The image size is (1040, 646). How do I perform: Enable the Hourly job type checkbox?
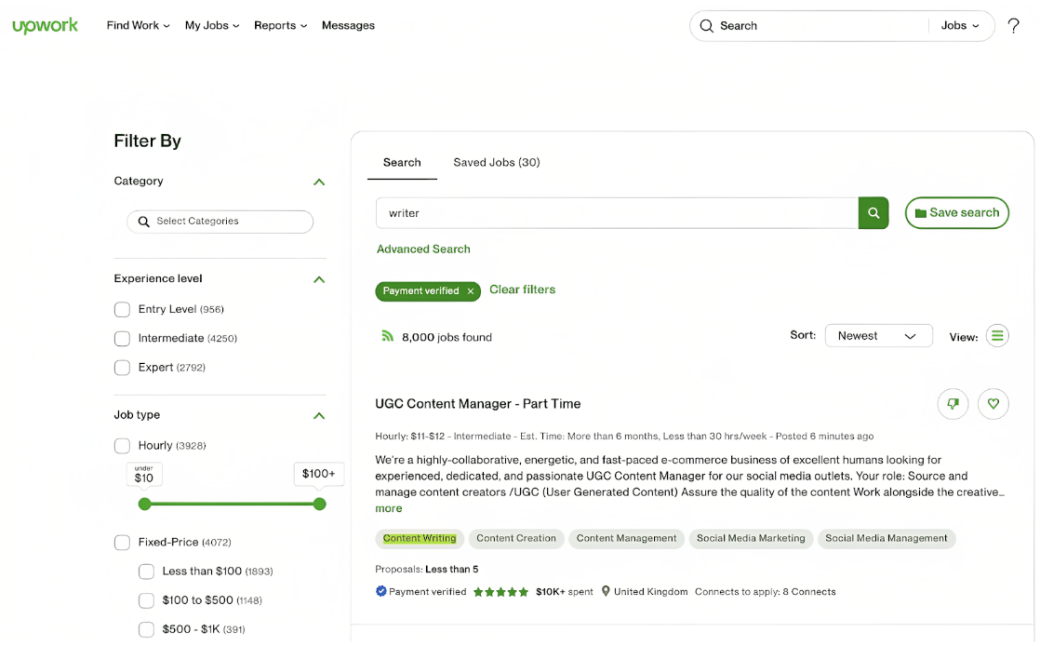(x=121, y=445)
